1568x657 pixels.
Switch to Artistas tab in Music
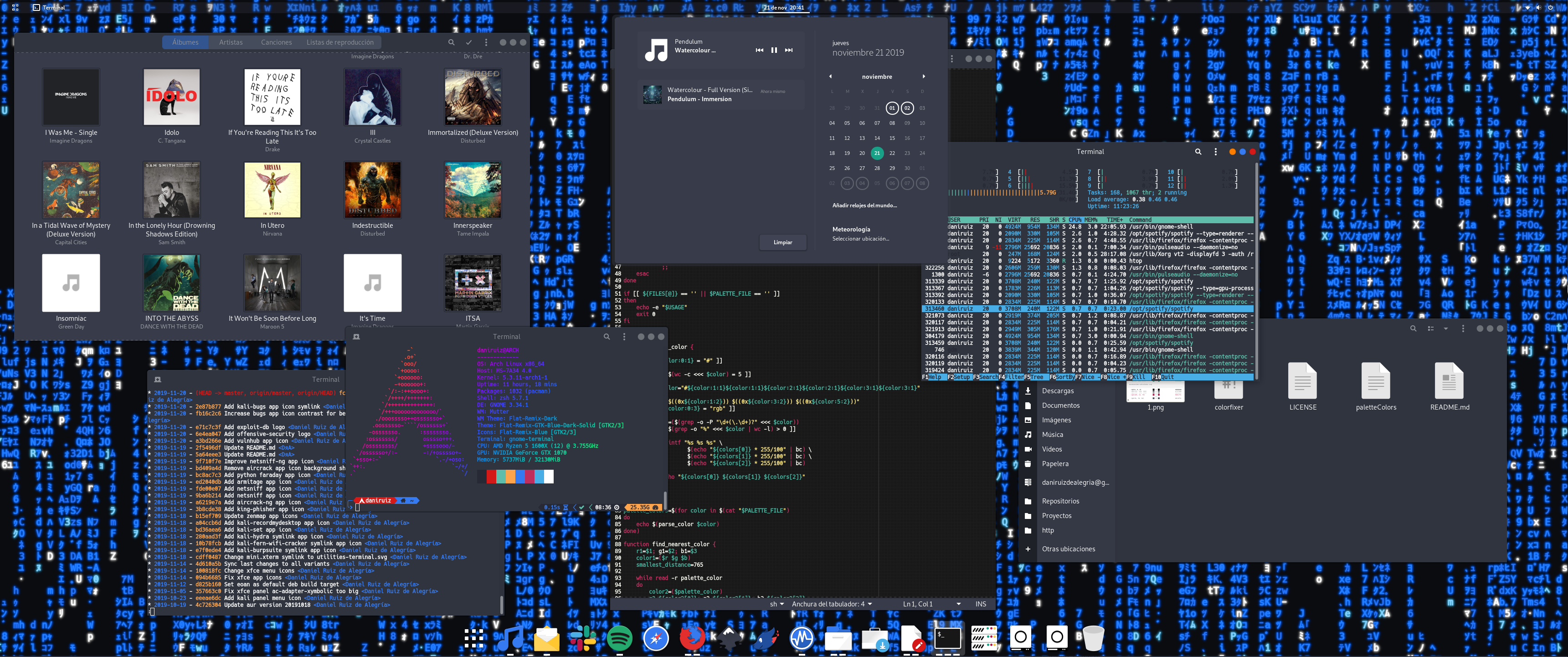(x=231, y=42)
